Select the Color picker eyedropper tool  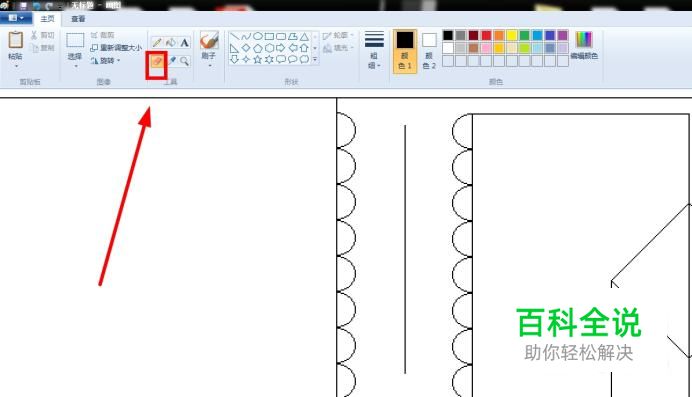[x=172, y=61]
